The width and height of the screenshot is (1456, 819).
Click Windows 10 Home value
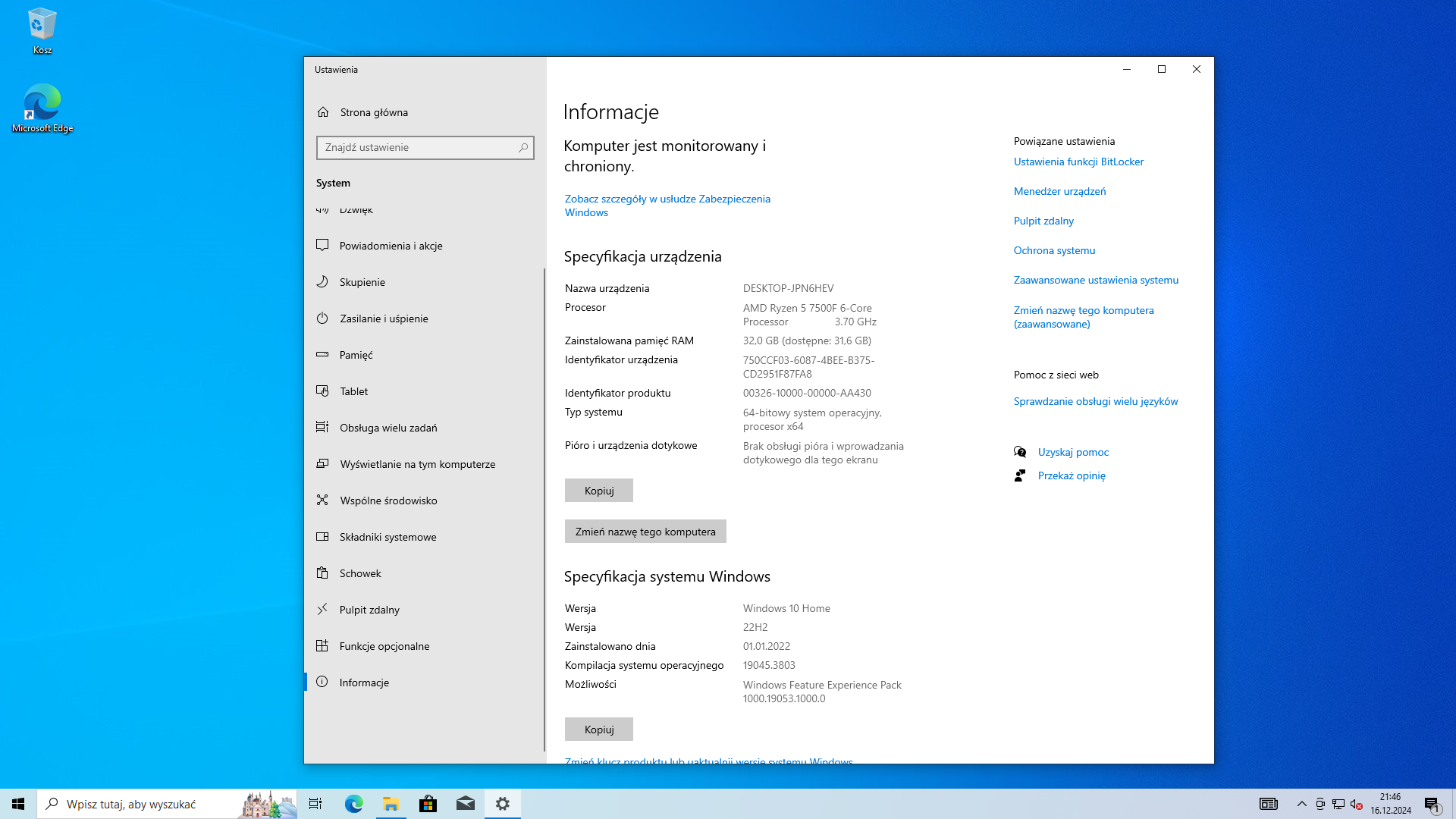click(x=786, y=608)
